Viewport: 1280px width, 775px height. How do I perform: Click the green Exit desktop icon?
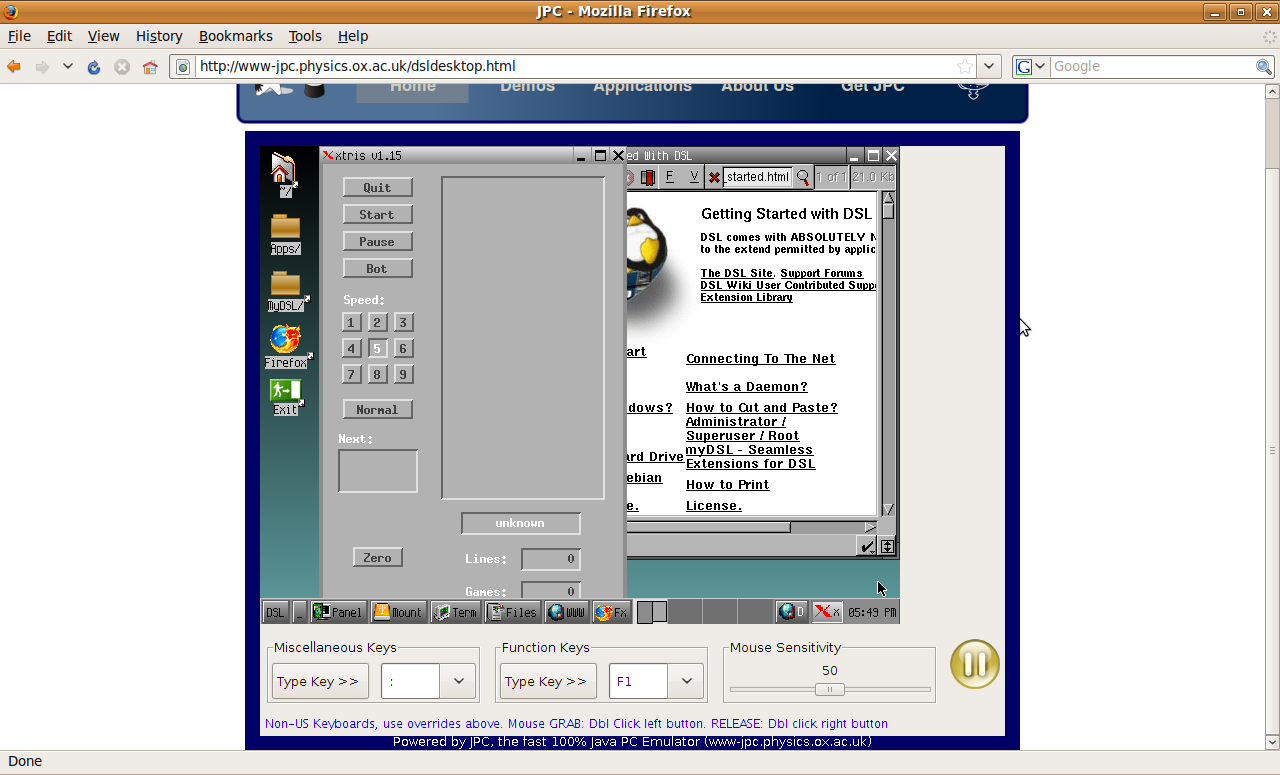[x=285, y=392]
